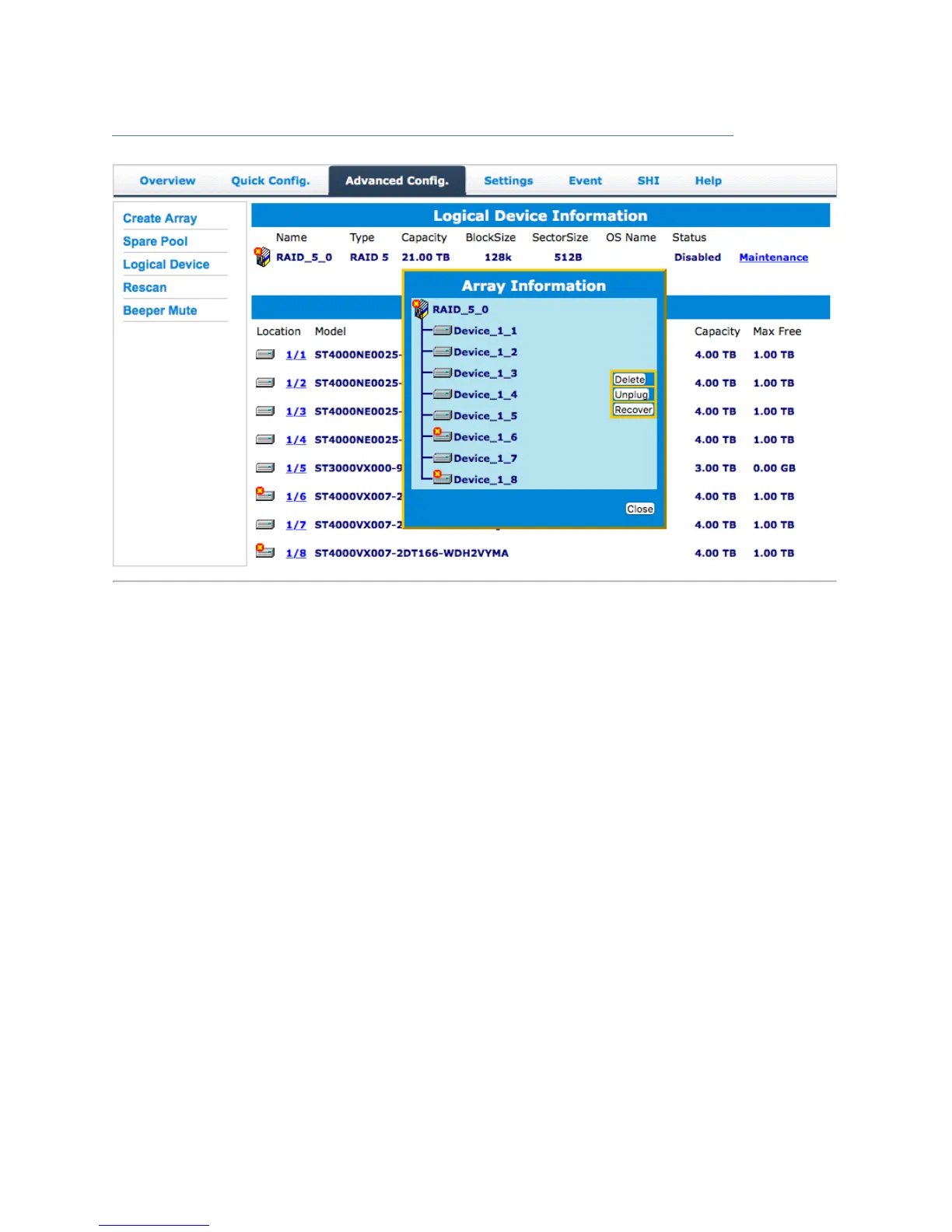Click the drive icon for location 1/5
The image size is (952, 1232).
point(265,467)
